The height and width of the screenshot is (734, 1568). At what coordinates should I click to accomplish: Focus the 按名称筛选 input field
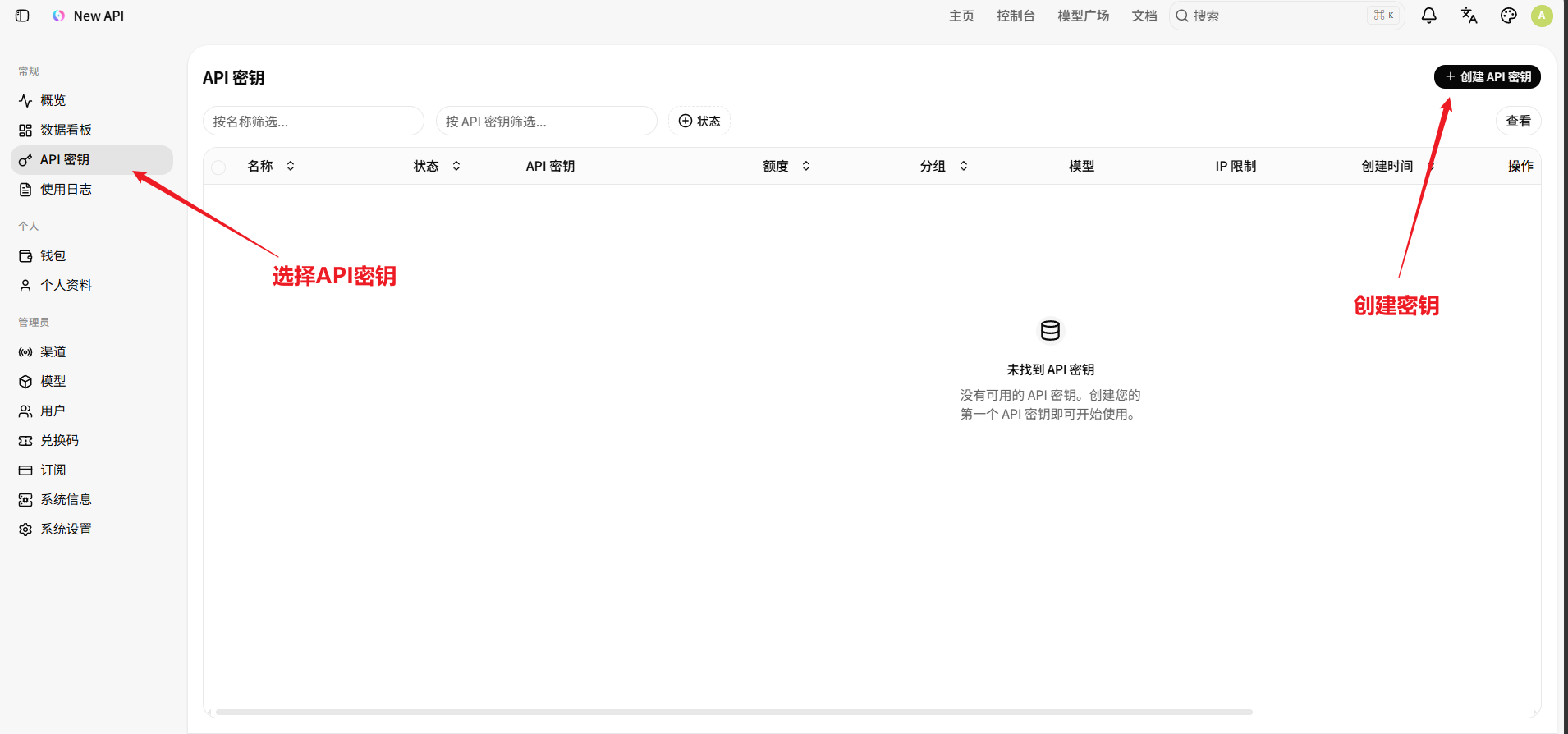[314, 121]
